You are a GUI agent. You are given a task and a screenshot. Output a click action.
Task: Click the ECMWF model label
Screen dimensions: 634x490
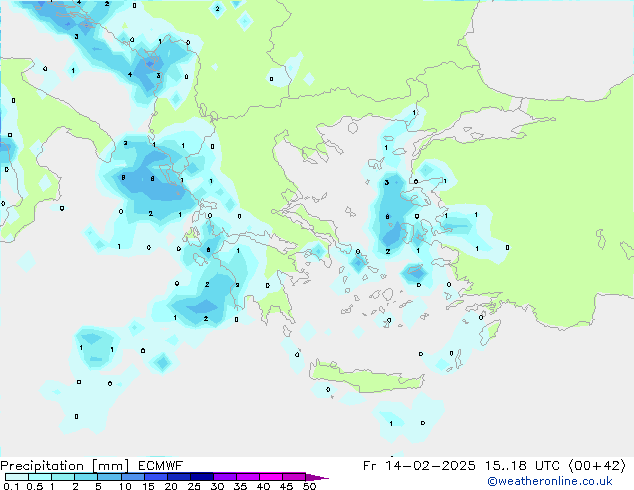(161, 466)
